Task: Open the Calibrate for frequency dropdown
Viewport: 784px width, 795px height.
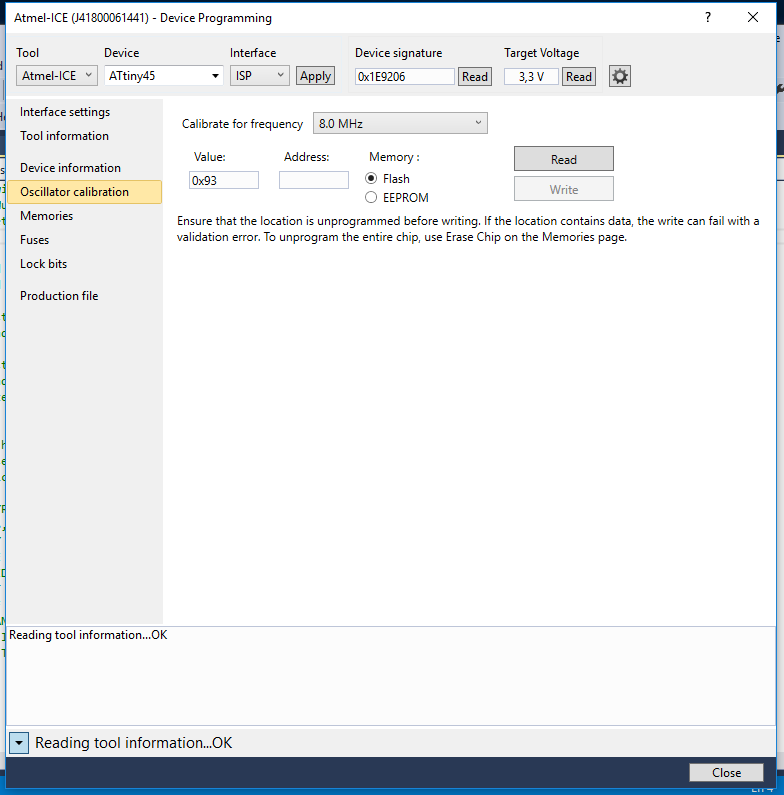Action: click(x=400, y=123)
